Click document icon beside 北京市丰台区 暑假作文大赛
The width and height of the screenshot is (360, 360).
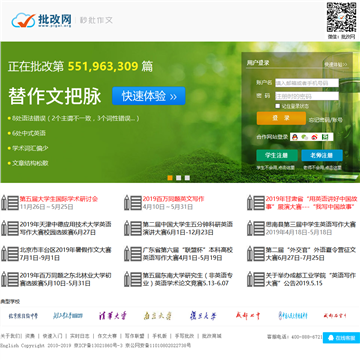(10, 254)
